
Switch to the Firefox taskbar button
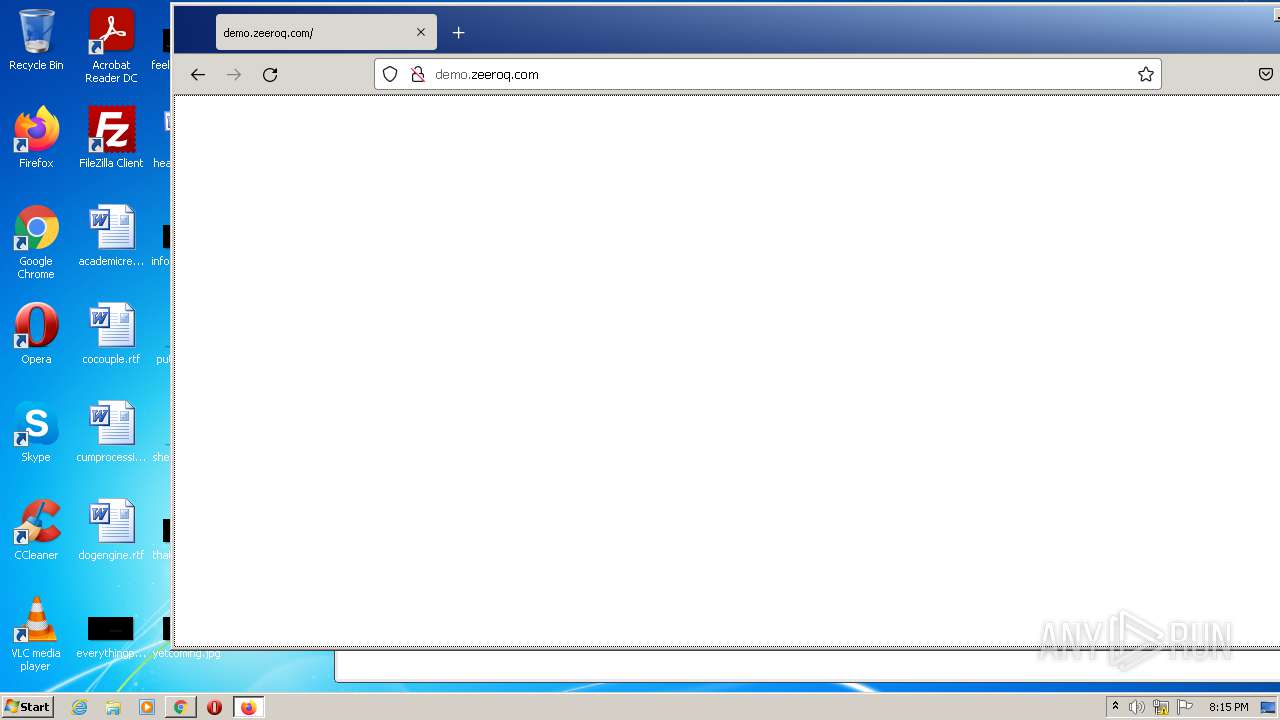(248, 707)
